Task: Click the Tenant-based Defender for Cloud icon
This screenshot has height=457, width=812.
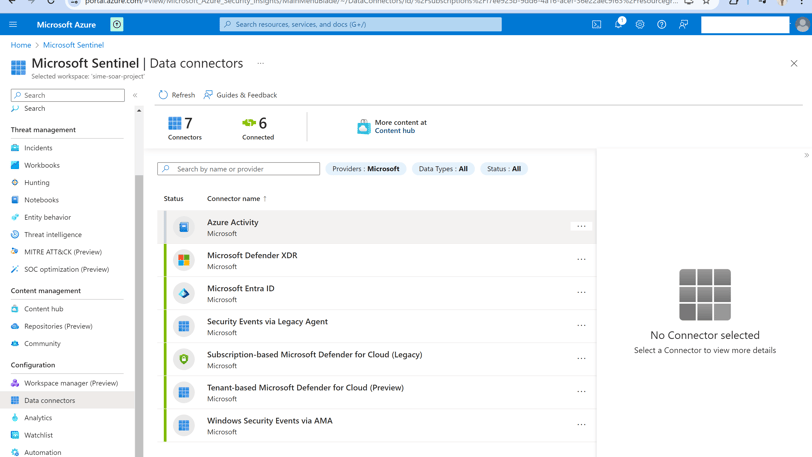Action: (184, 392)
